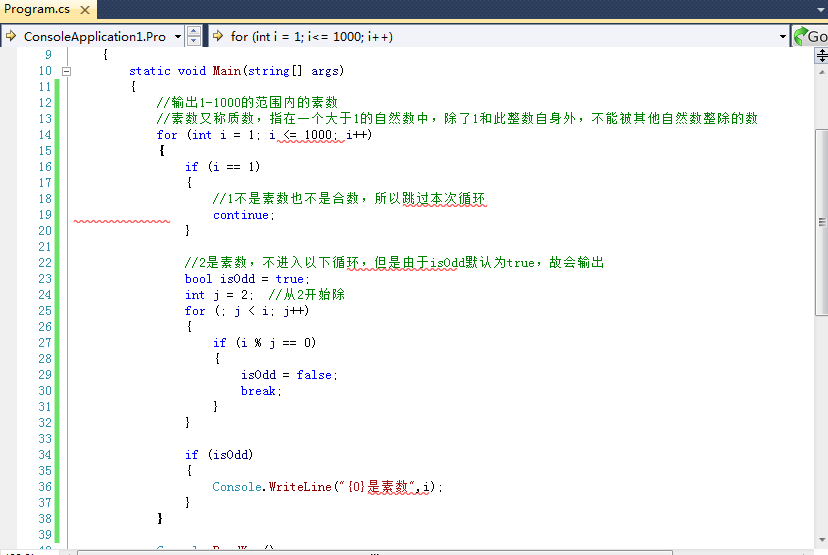Click the class icon beside ConsoleApplication1.Pro

(11, 36)
